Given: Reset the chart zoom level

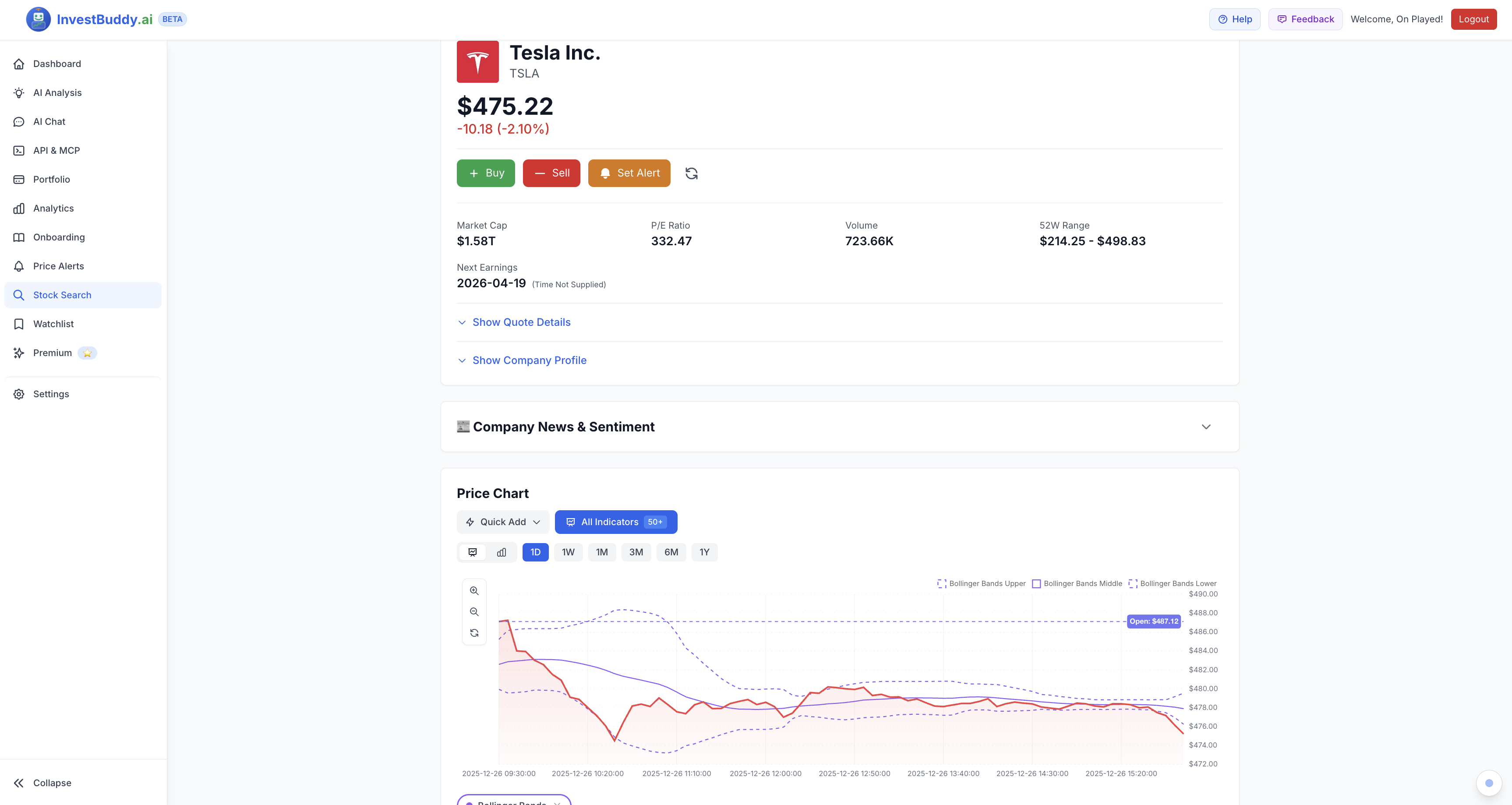Looking at the screenshot, I should click(473, 632).
